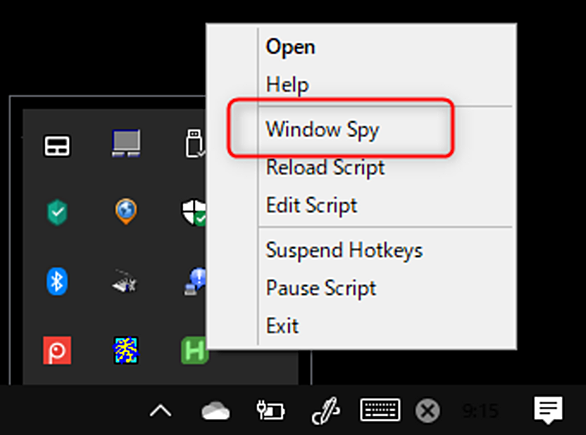Open the Windows Security shield icon
Viewport: 586px width, 435px height.
click(194, 212)
